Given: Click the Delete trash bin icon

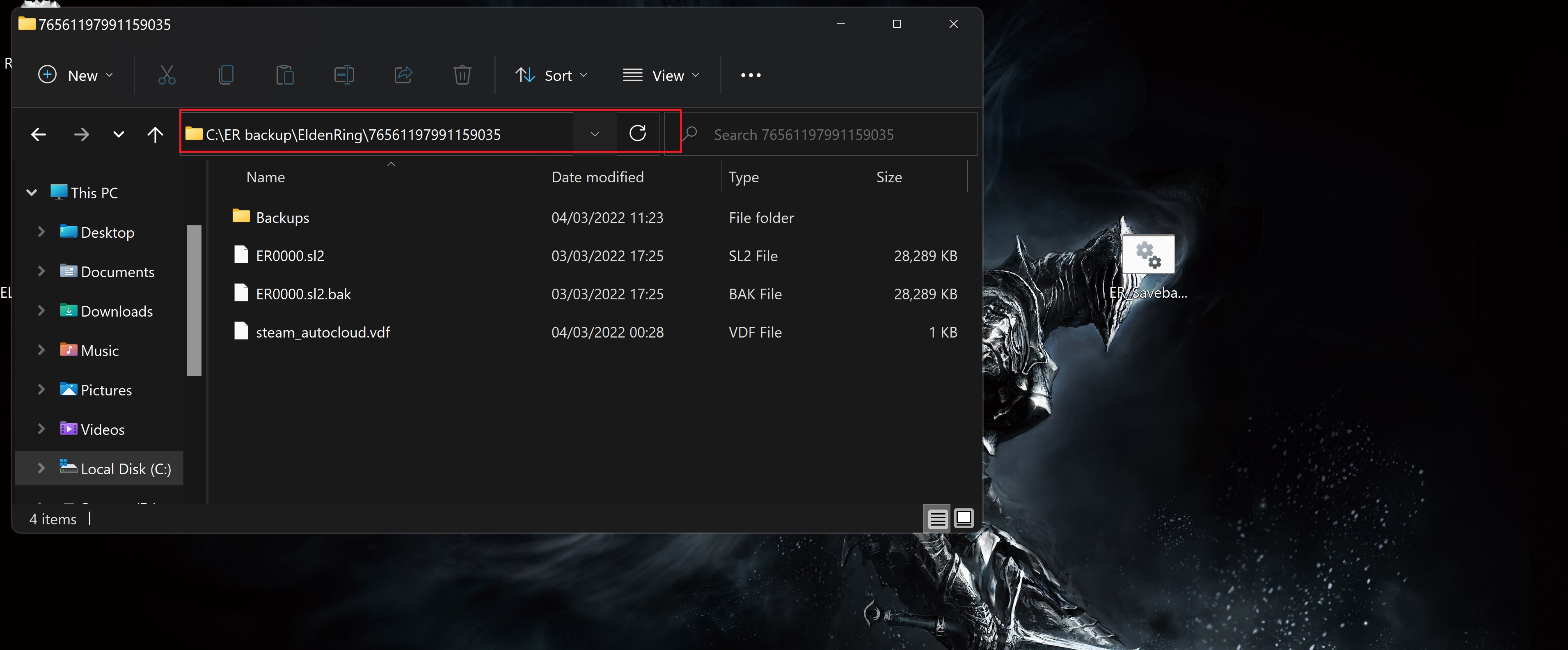Looking at the screenshot, I should [462, 75].
